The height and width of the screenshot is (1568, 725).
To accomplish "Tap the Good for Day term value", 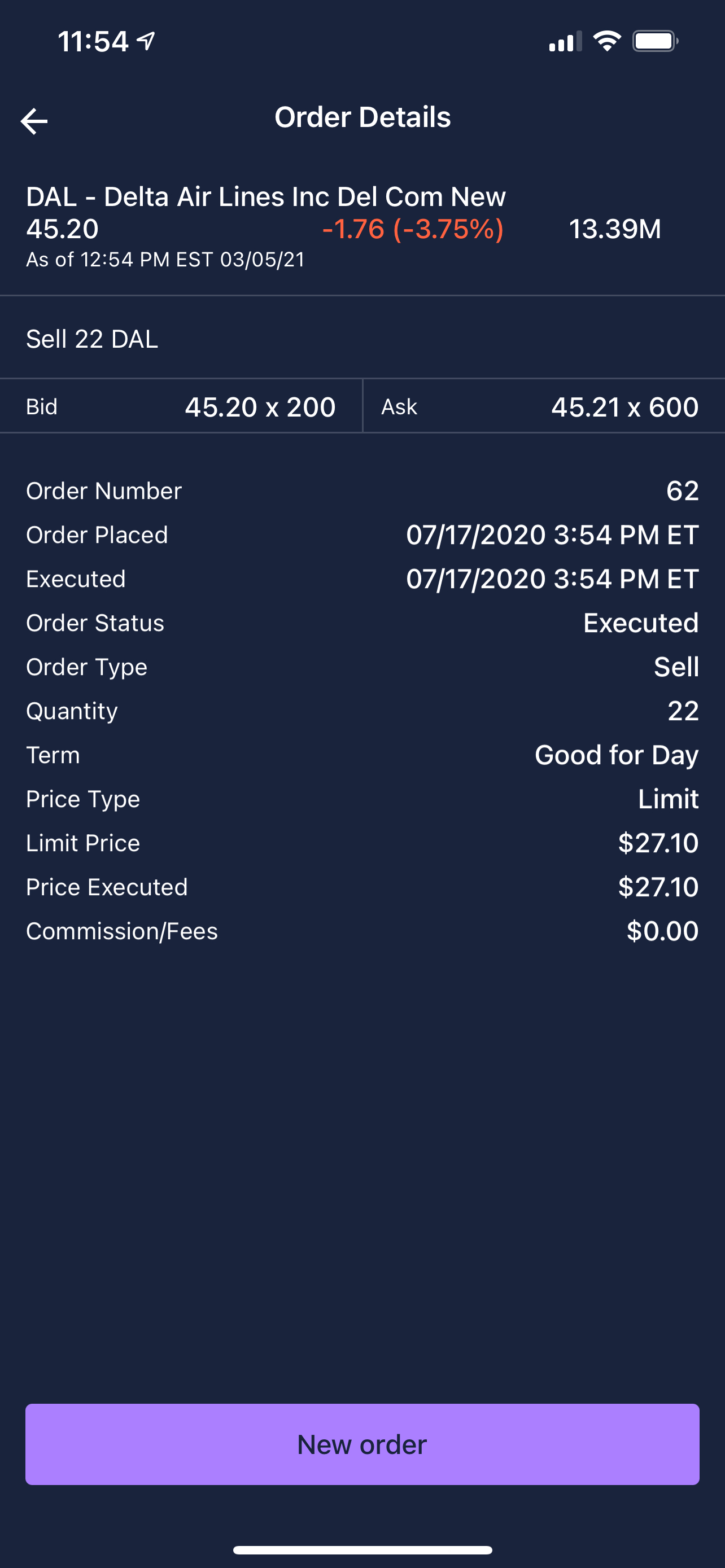I will coord(616,755).
